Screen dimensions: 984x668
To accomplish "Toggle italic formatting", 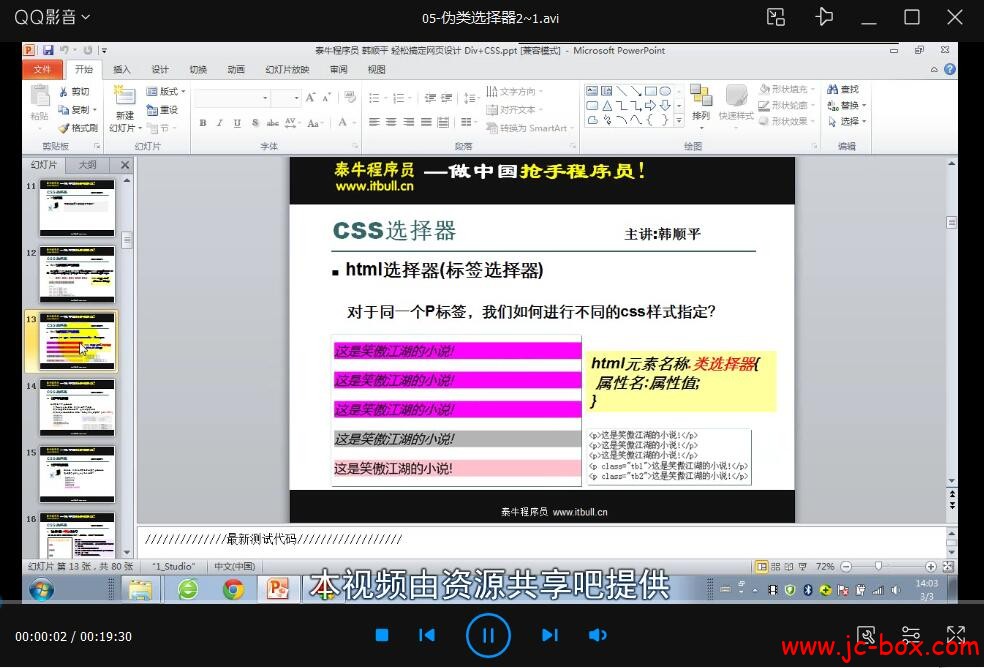I will (x=220, y=123).
